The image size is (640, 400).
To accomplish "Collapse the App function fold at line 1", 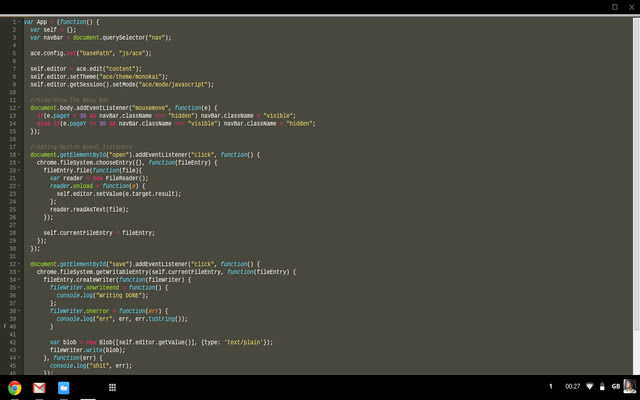I will click(x=19, y=22).
